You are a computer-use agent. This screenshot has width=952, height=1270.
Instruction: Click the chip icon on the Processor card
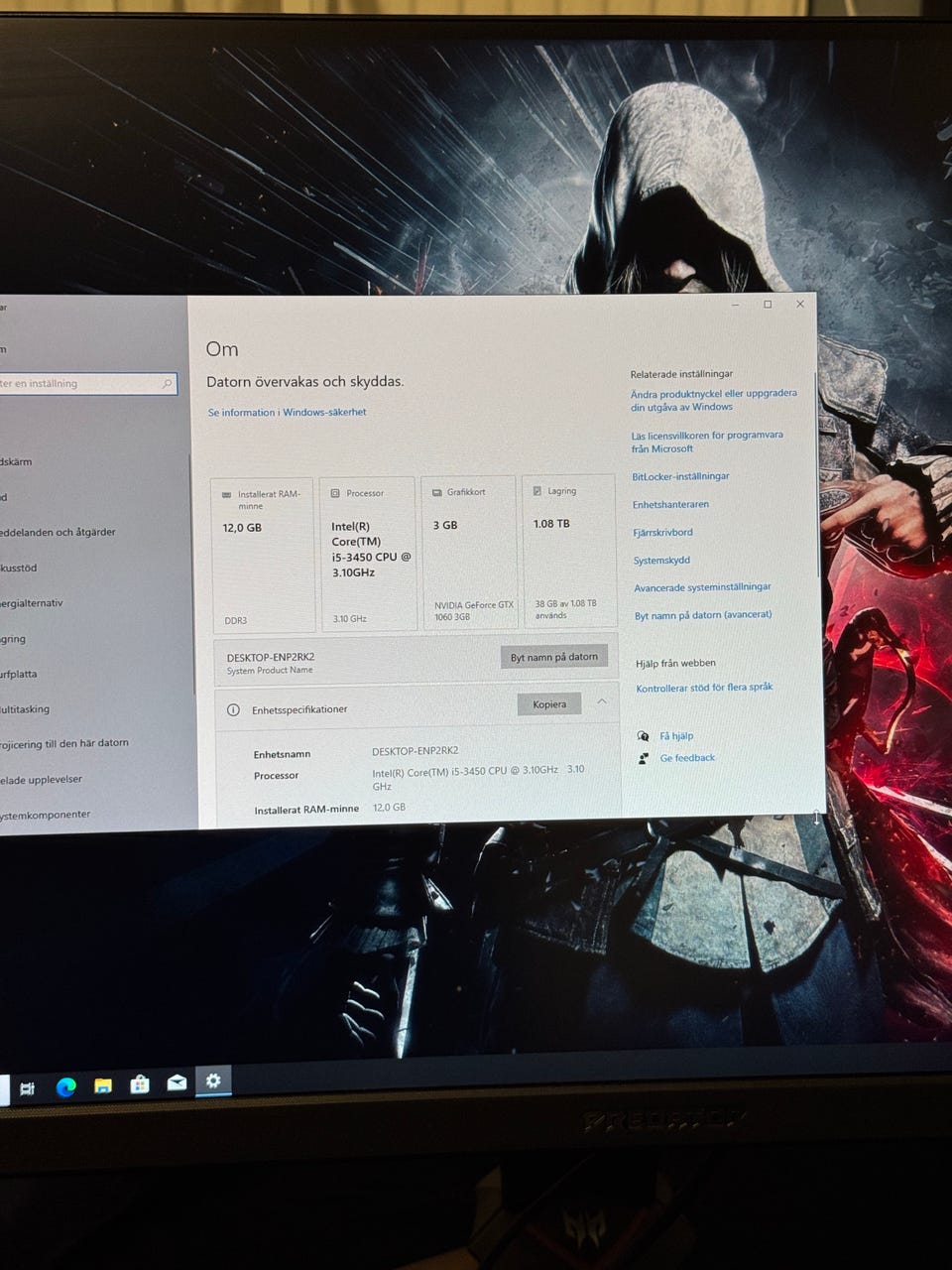coord(335,493)
